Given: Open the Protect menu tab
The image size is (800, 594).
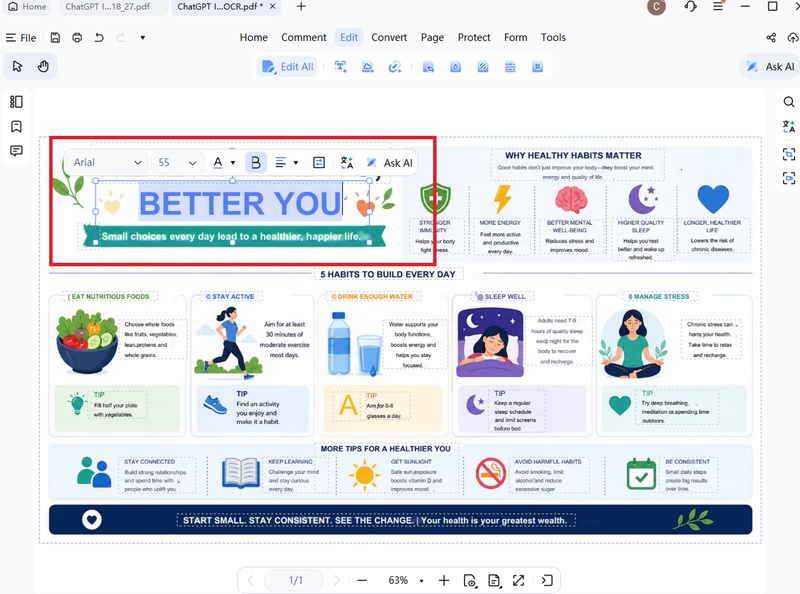Looking at the screenshot, I should (x=473, y=37).
